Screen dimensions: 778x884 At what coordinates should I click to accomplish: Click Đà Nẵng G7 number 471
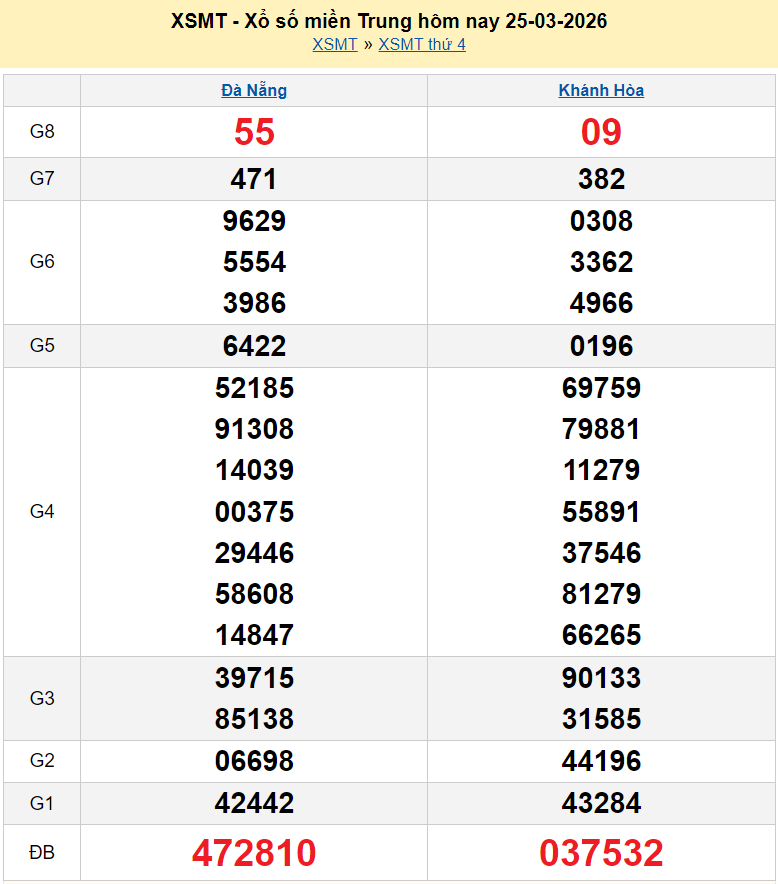tap(254, 179)
